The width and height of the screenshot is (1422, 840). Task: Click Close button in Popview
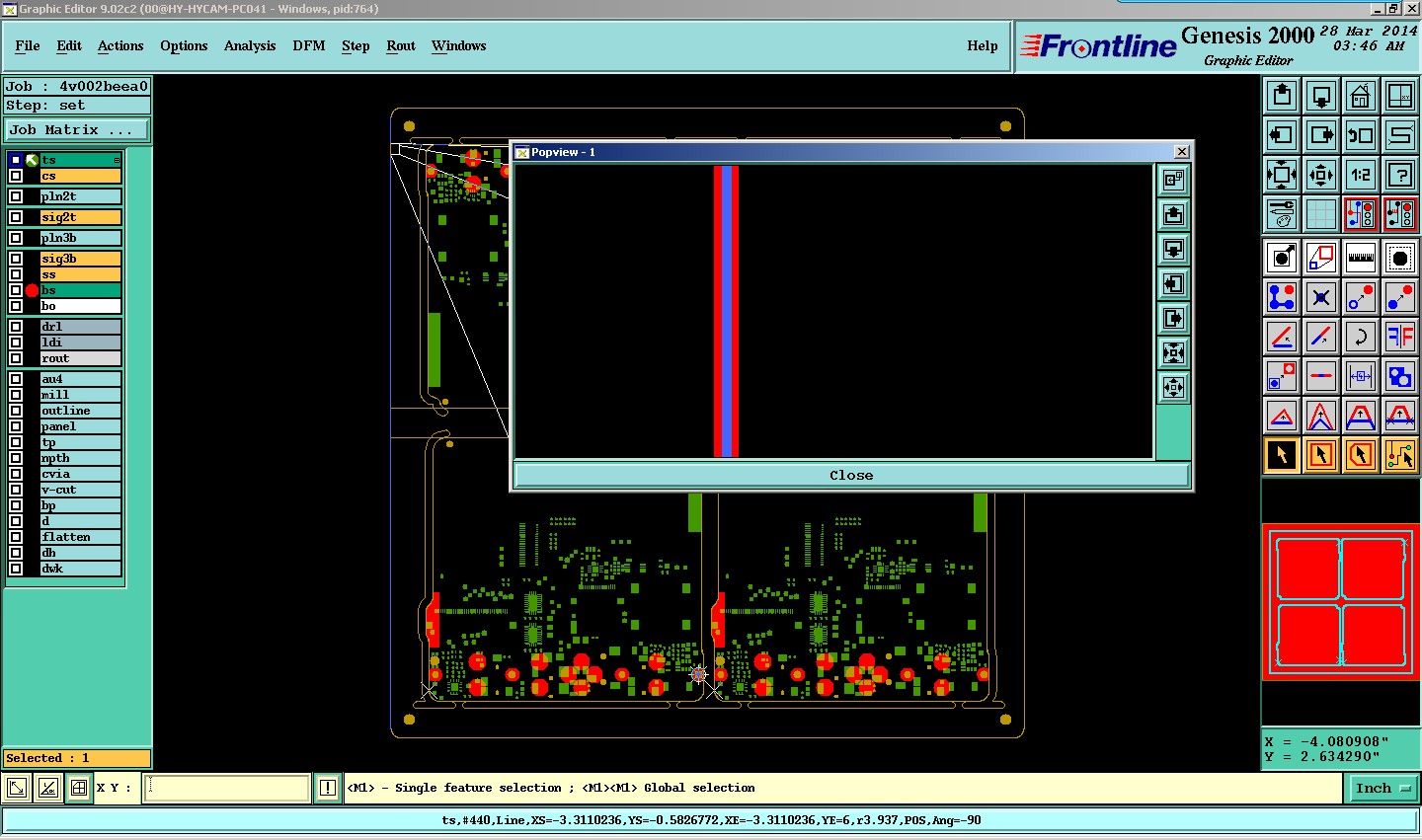pos(850,476)
